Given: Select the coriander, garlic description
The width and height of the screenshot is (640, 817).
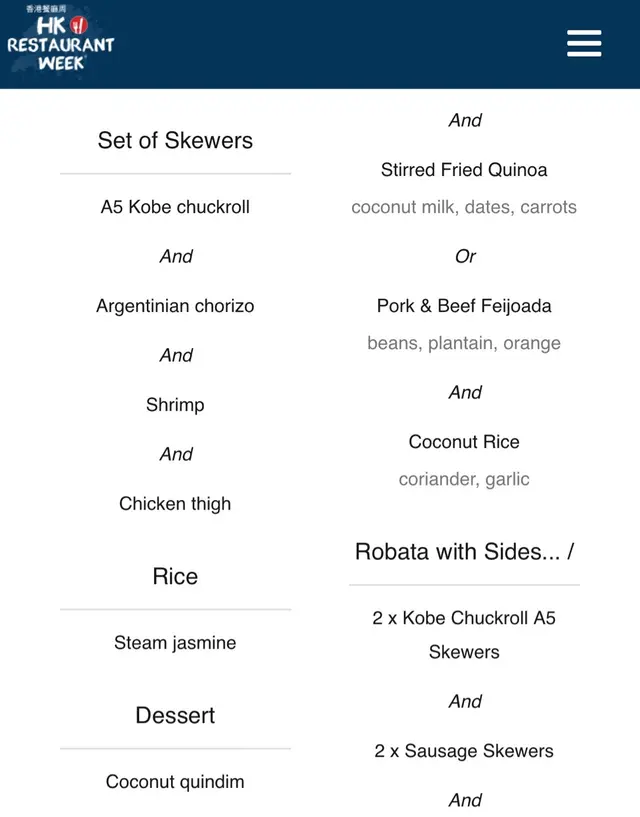Looking at the screenshot, I should [464, 479].
